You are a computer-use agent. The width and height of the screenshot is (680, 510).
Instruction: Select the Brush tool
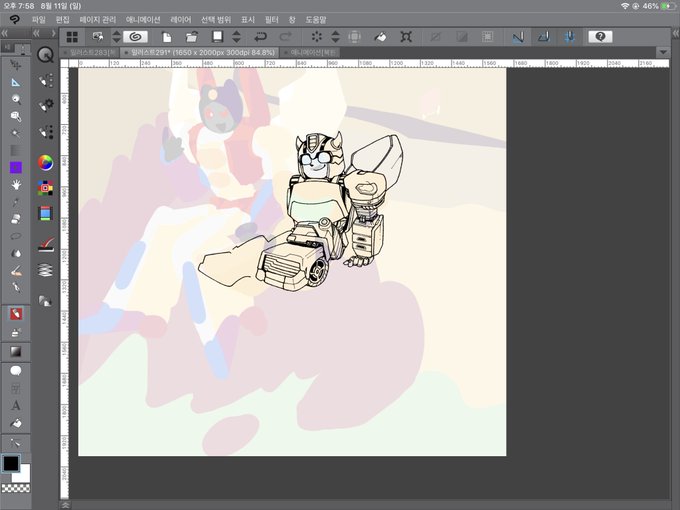[x=16, y=271]
